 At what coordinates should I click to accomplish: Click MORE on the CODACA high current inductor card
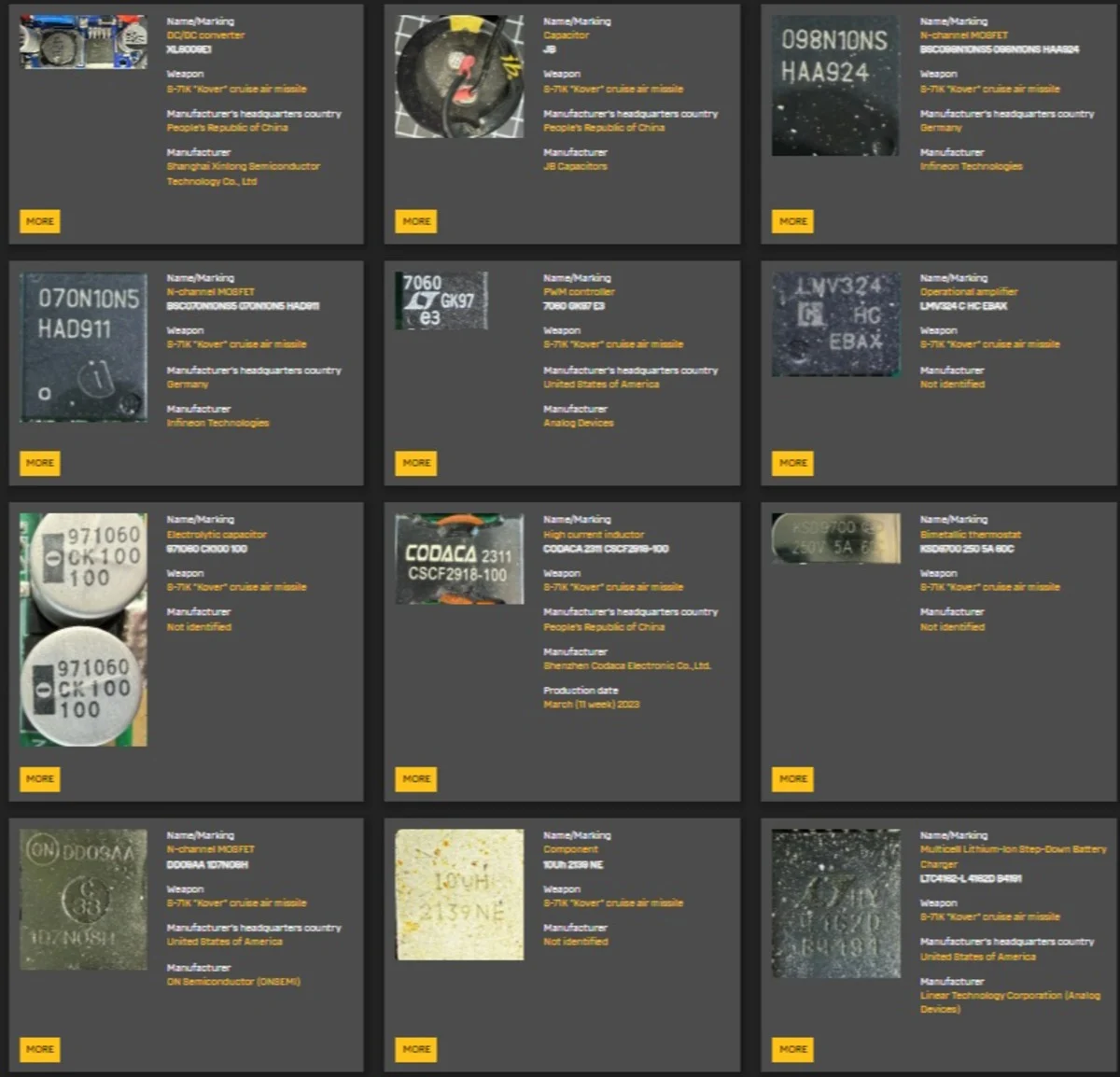tap(416, 778)
